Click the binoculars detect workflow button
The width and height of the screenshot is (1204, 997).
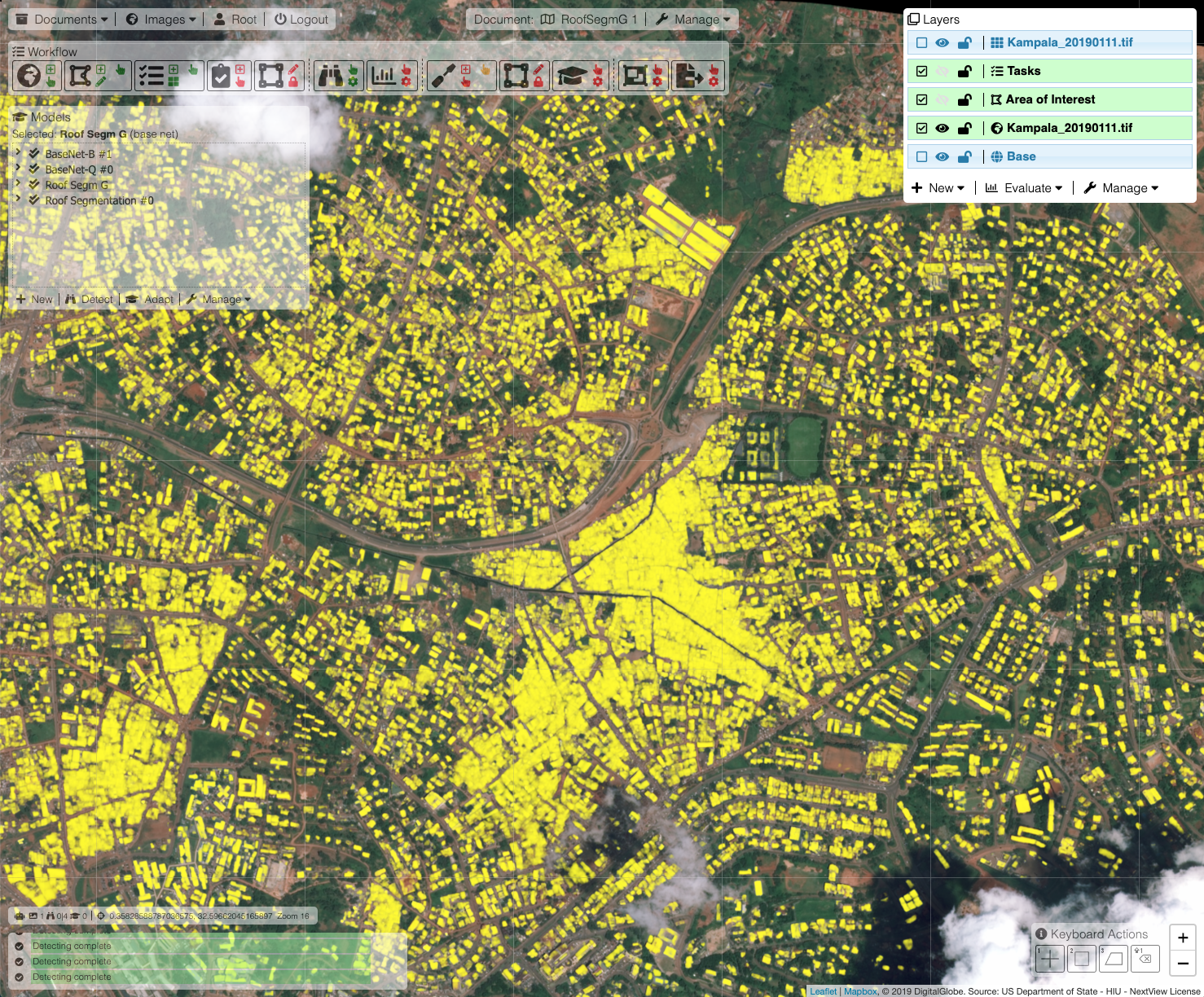[x=338, y=76]
